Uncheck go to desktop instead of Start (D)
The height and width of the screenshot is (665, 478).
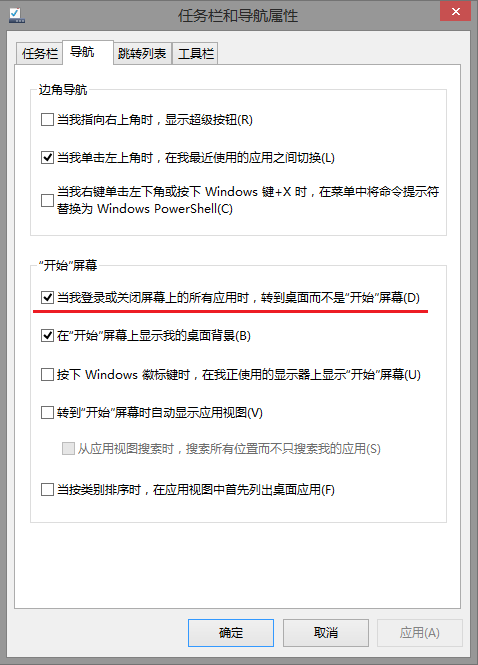(x=47, y=297)
